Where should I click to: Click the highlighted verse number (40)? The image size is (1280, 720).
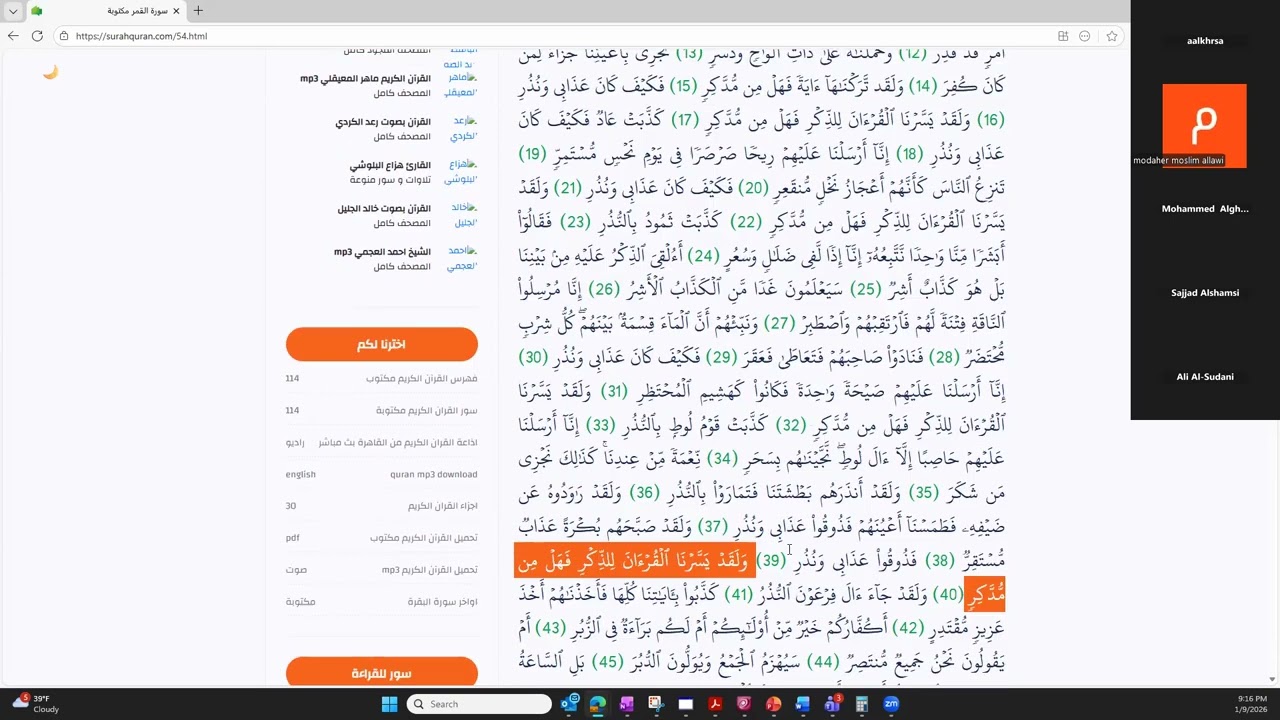click(x=949, y=595)
